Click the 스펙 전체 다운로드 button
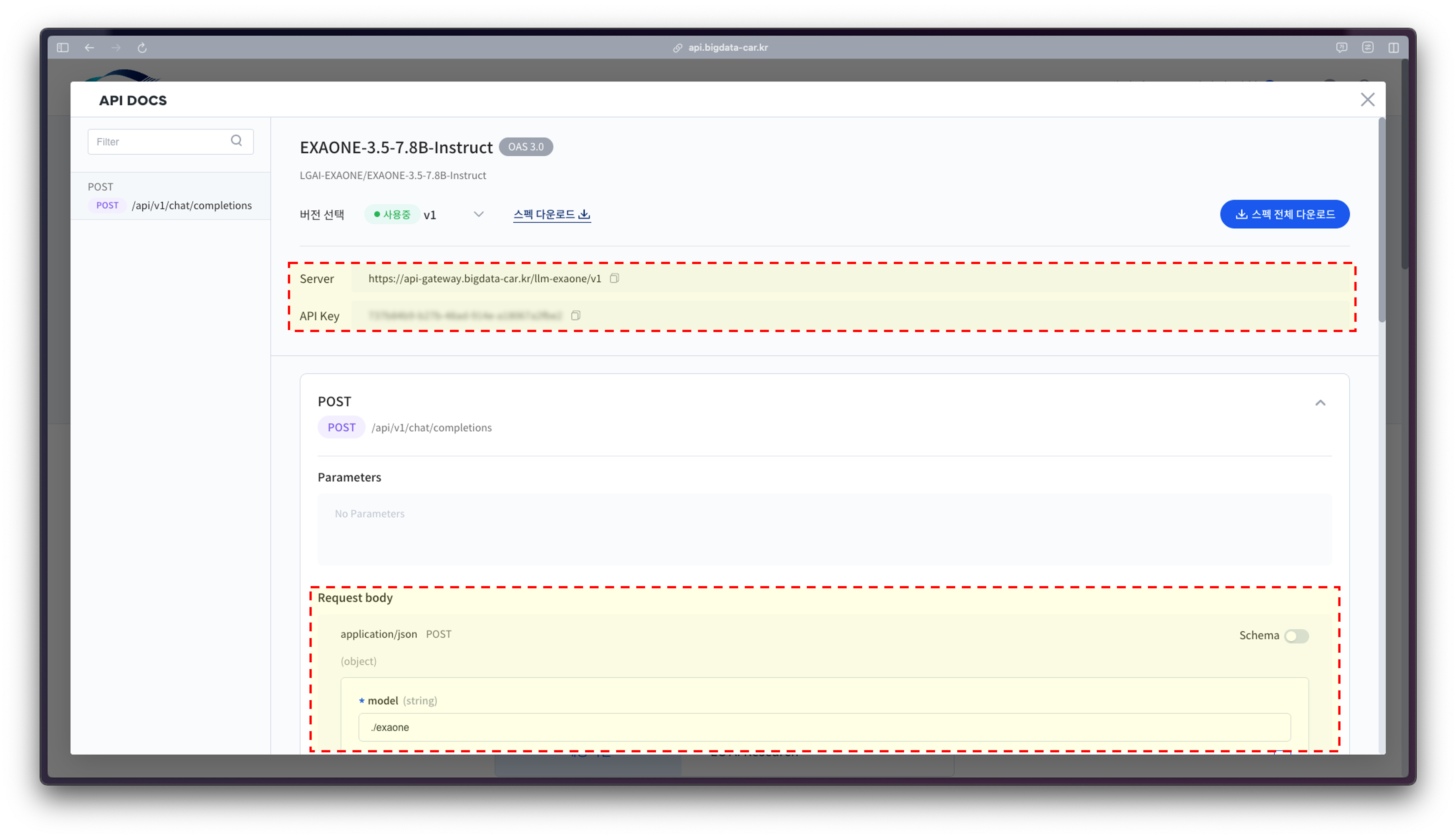 [x=1284, y=214]
